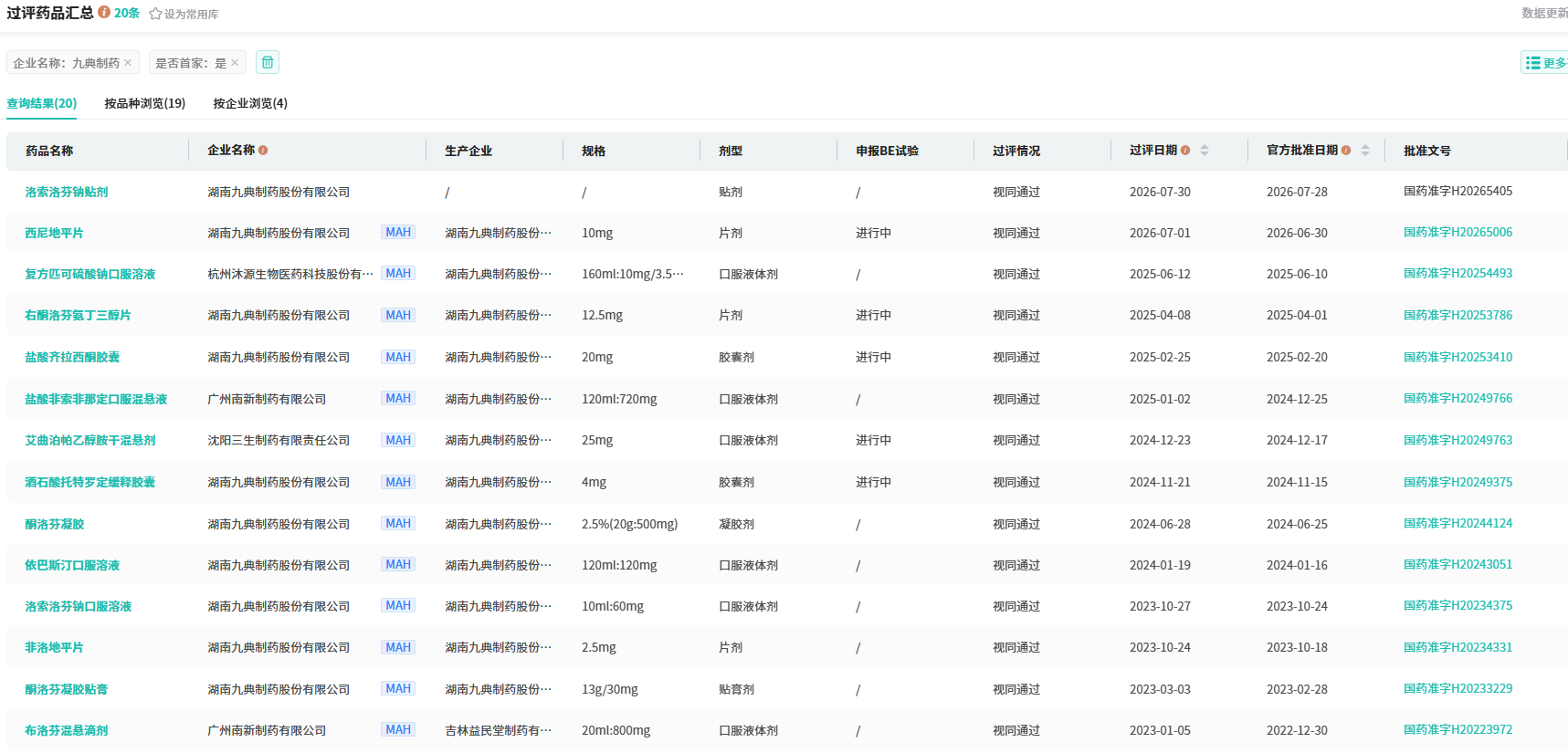Click the MAH badge in the 复方匹可硫酸钠口服溶液 row
This screenshot has width=1568, height=753.
pyautogui.click(x=398, y=274)
